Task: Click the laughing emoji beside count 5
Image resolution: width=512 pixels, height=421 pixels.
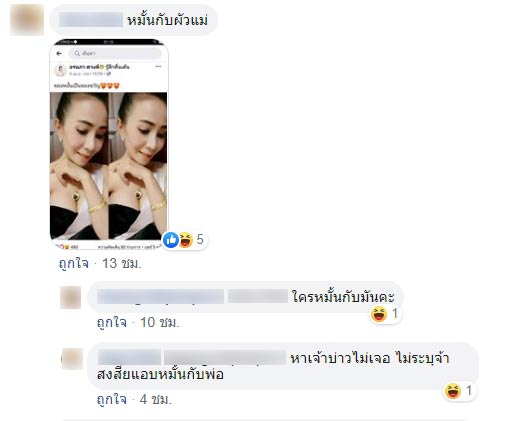Action: pyautogui.click(x=186, y=240)
